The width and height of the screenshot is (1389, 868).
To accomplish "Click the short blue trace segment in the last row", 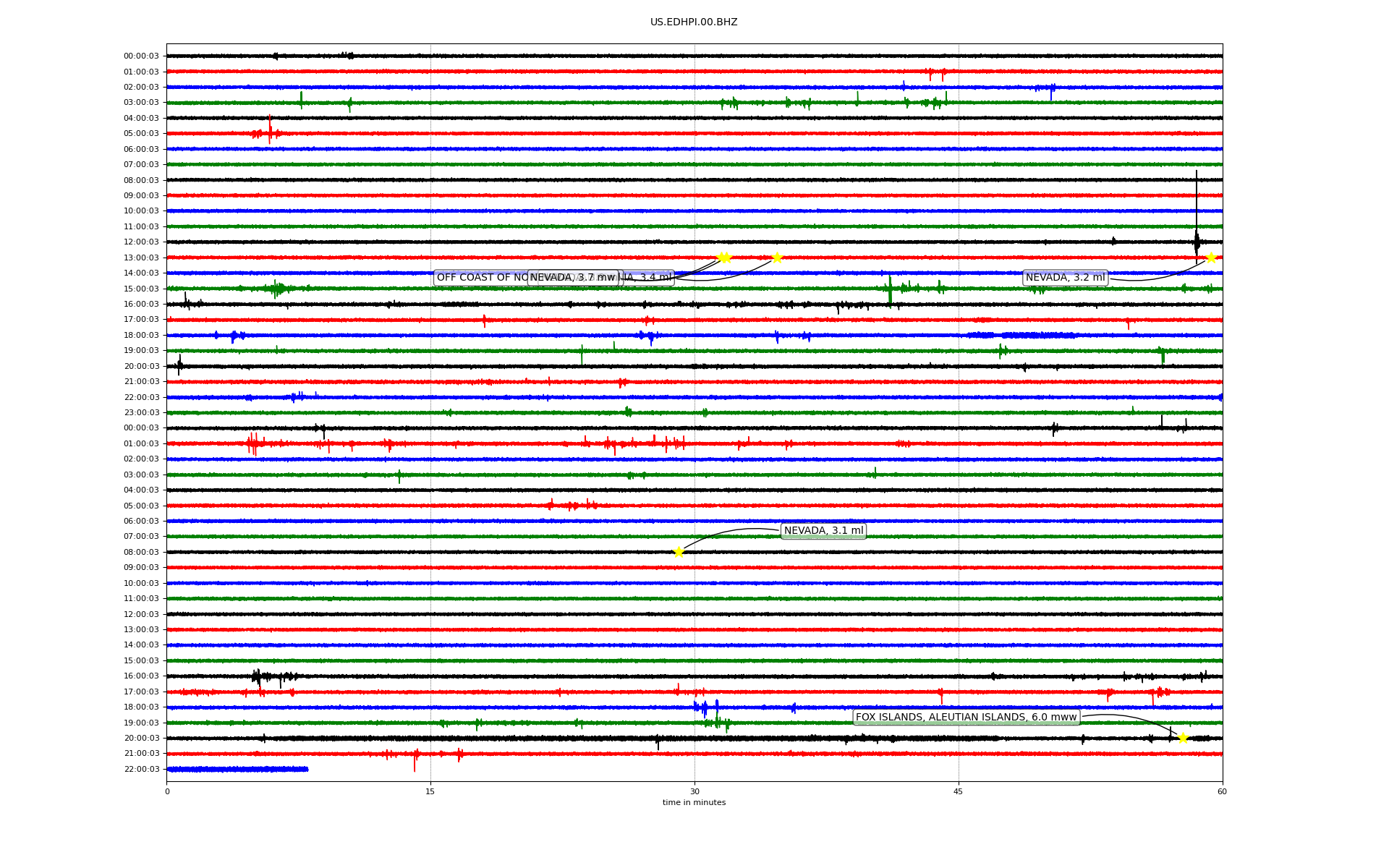I will point(237,769).
